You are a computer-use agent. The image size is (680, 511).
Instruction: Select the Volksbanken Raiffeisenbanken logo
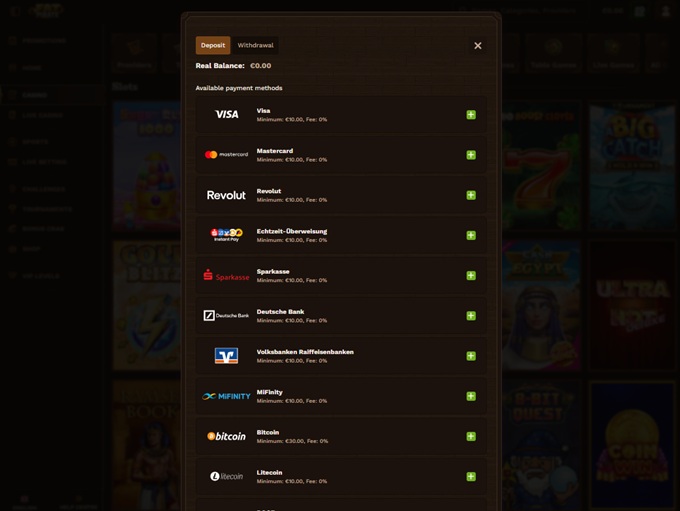(226, 356)
